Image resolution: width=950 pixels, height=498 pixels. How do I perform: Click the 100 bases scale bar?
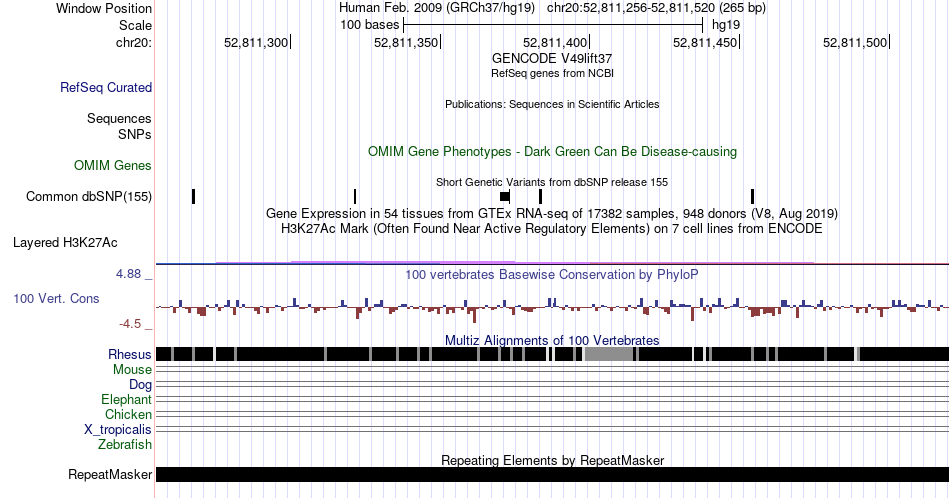point(553,25)
